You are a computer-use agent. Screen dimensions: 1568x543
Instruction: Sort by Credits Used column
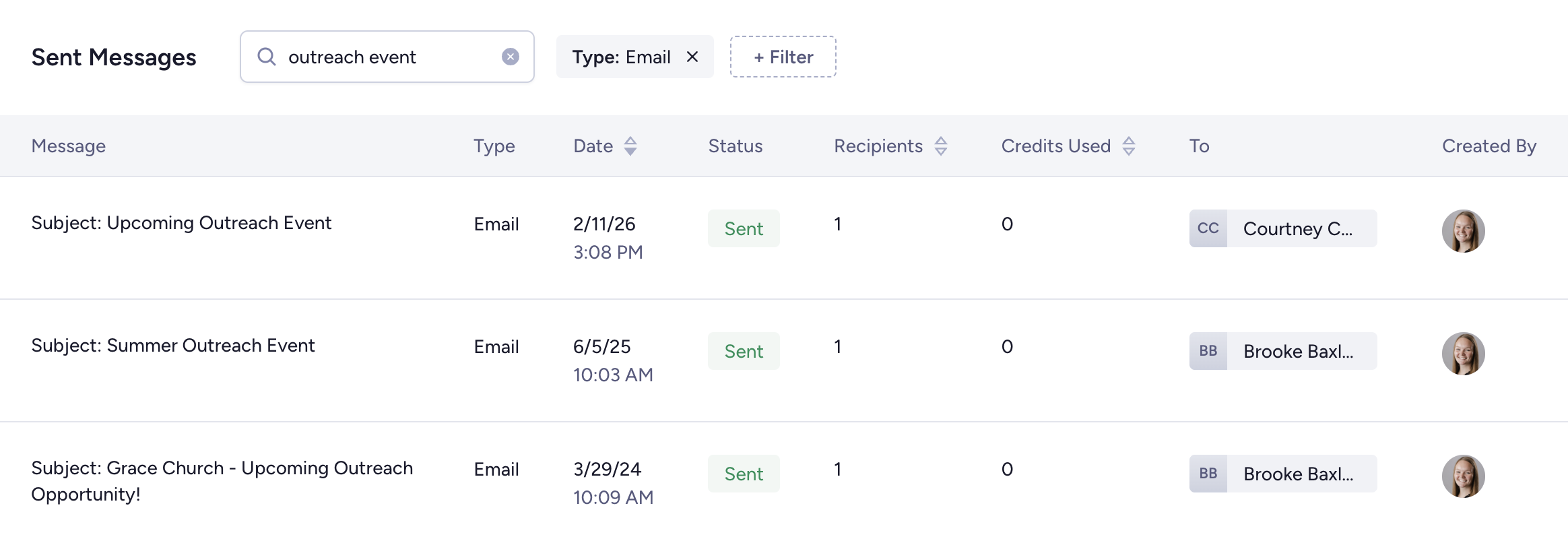pos(1129,146)
